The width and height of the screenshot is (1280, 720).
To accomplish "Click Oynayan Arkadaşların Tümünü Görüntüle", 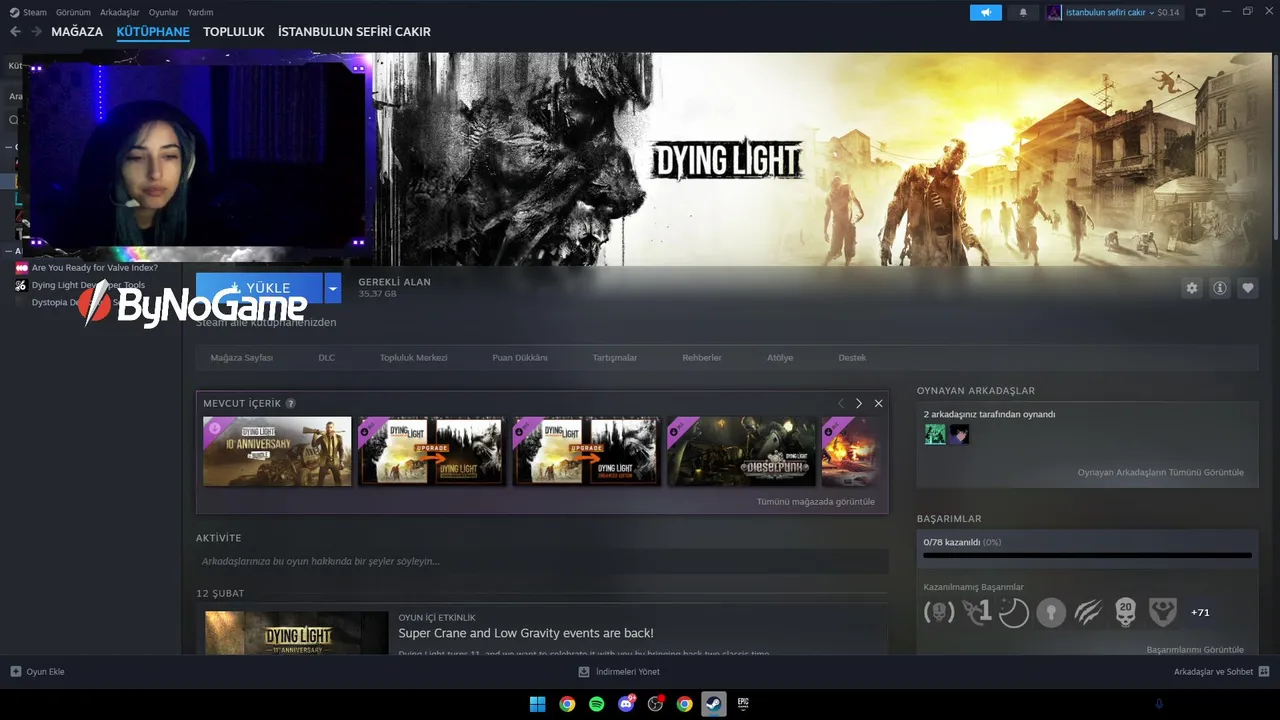I will point(1161,472).
